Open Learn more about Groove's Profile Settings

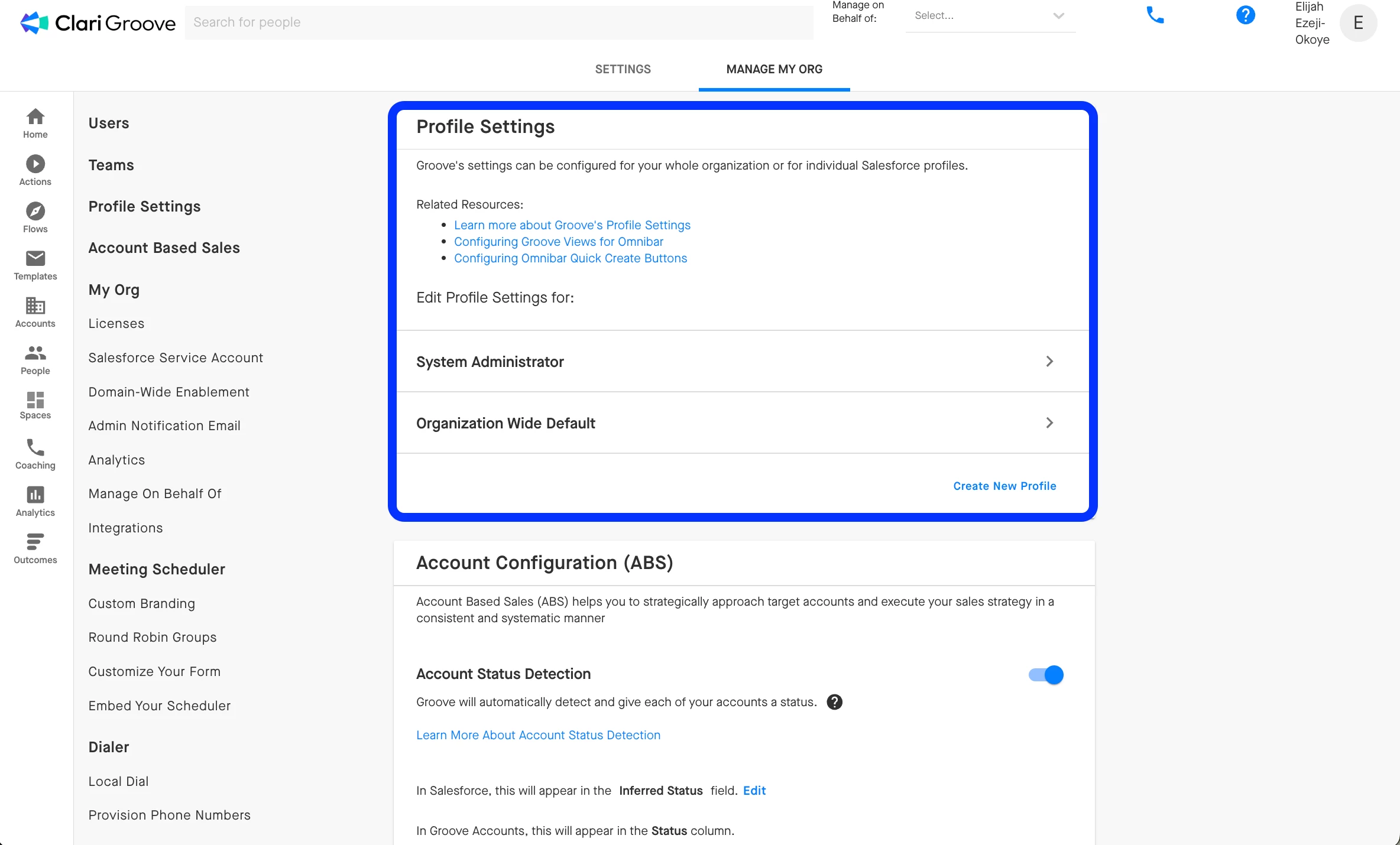[572, 225]
